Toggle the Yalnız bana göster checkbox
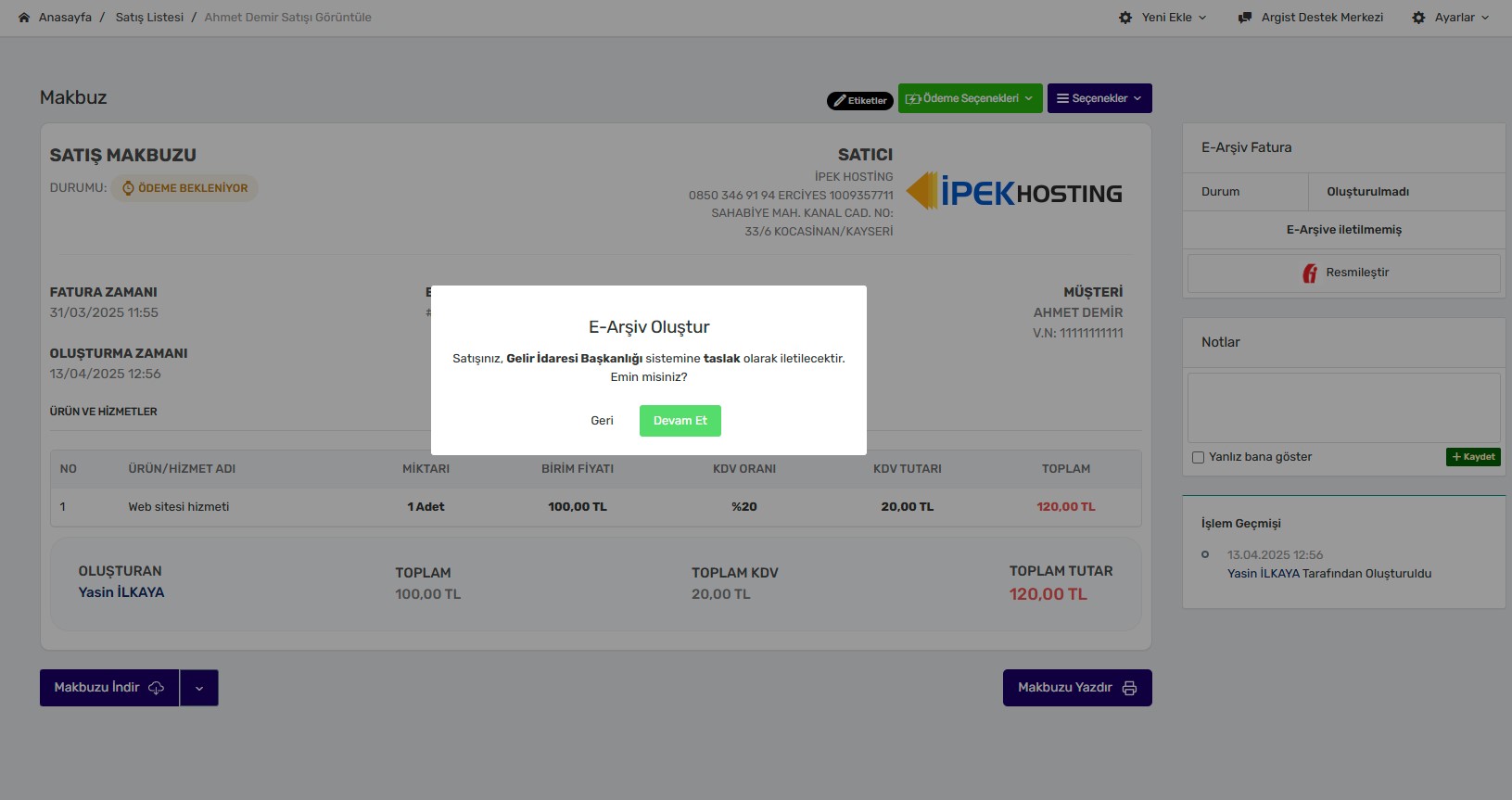Image resolution: width=1512 pixels, height=800 pixels. click(x=1198, y=457)
